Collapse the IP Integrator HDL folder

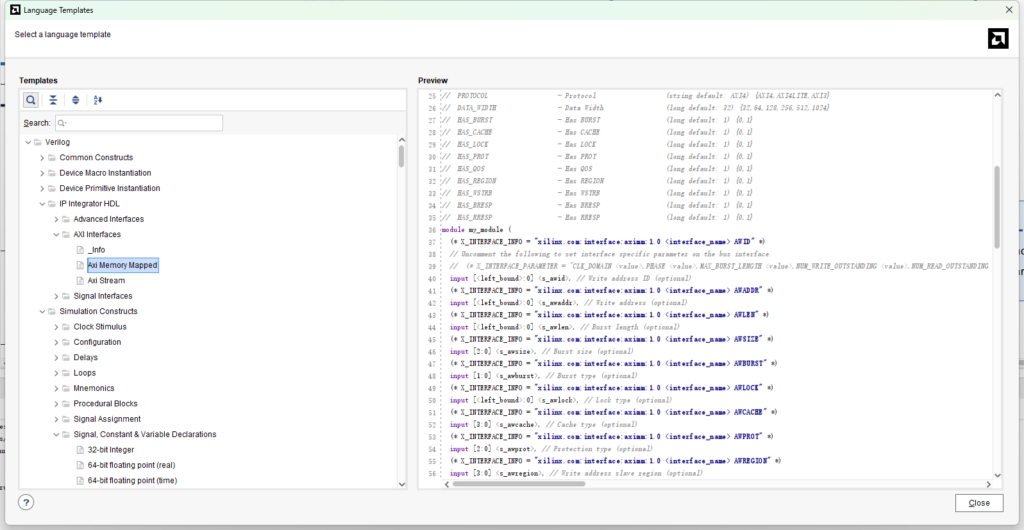pos(42,204)
